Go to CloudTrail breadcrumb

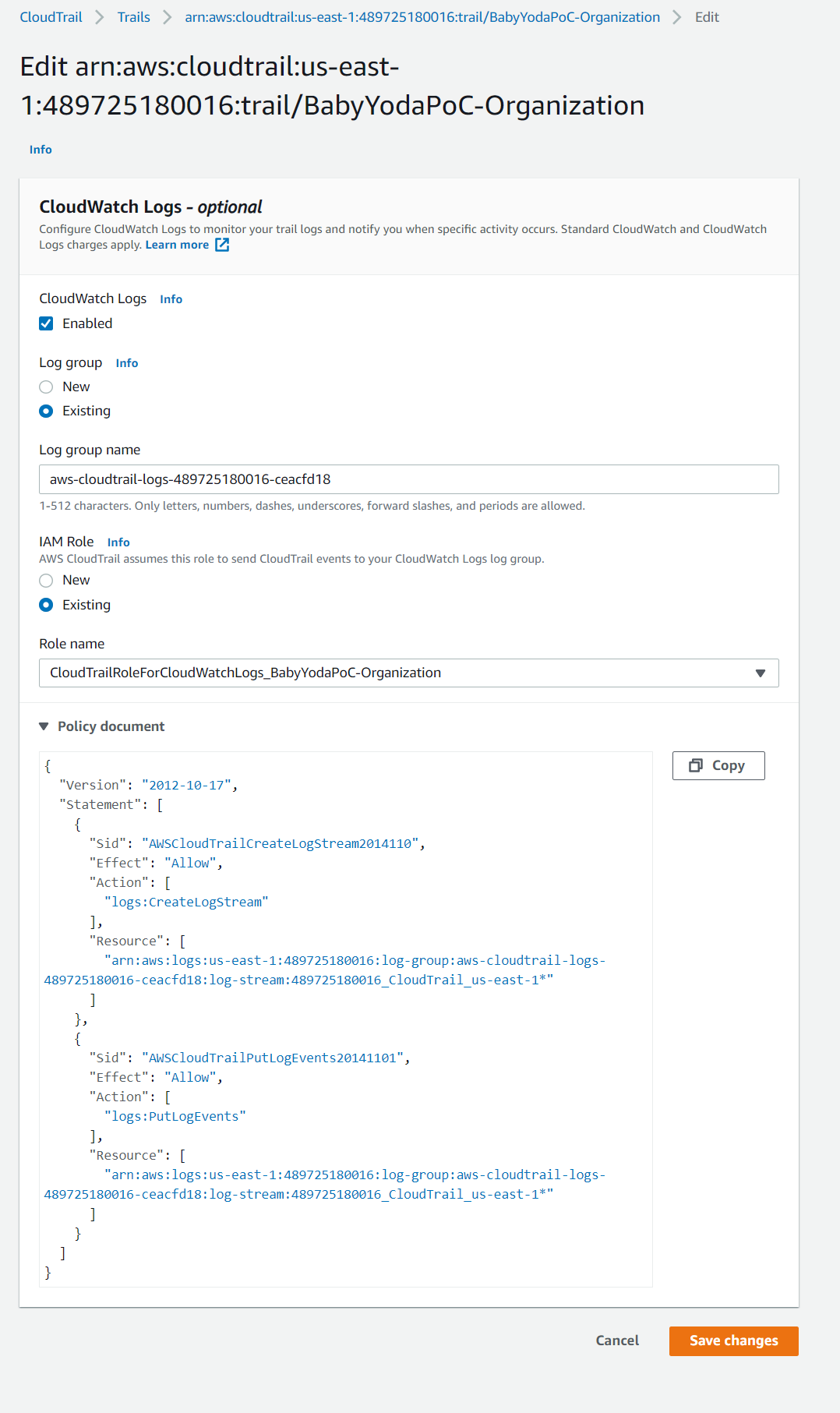pos(51,17)
